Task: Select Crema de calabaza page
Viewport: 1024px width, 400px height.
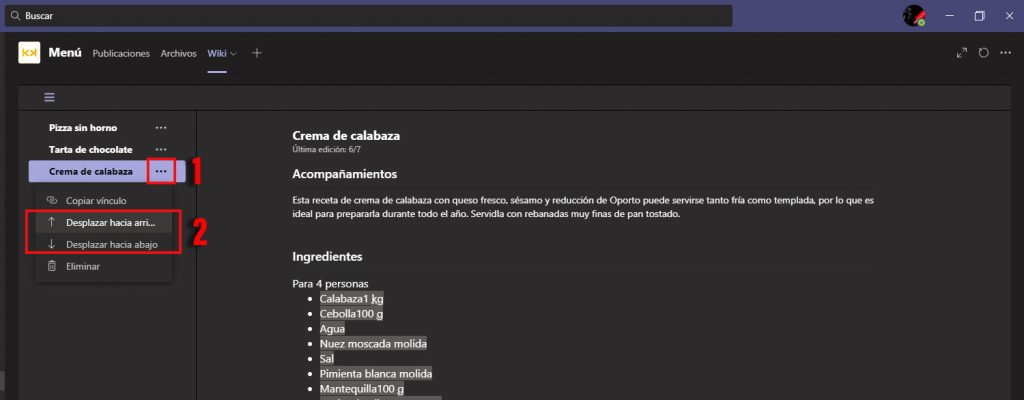Action: (91, 171)
